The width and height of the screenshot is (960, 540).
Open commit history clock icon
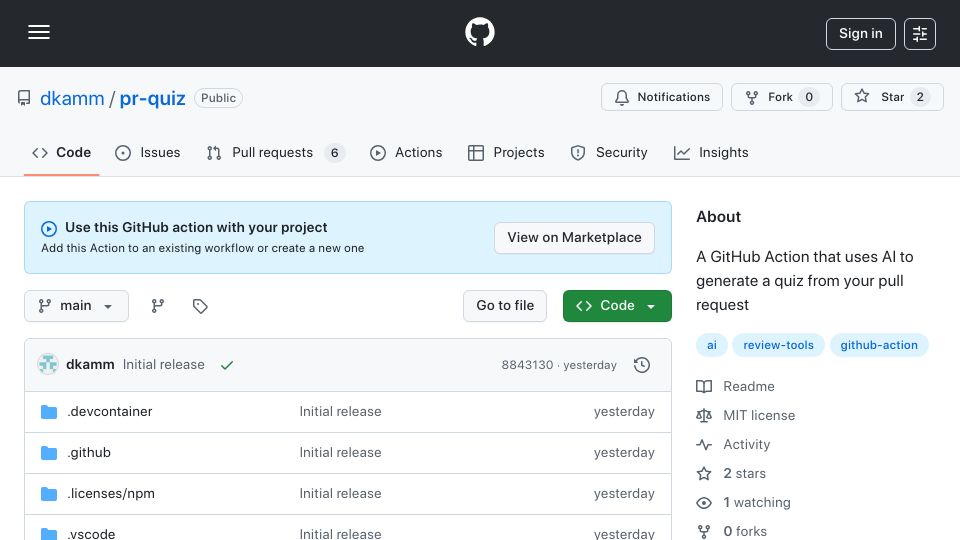point(642,365)
